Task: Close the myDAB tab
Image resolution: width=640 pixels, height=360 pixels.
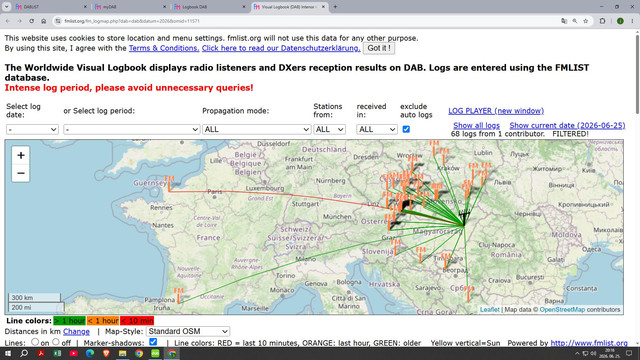Action: pos(164,7)
